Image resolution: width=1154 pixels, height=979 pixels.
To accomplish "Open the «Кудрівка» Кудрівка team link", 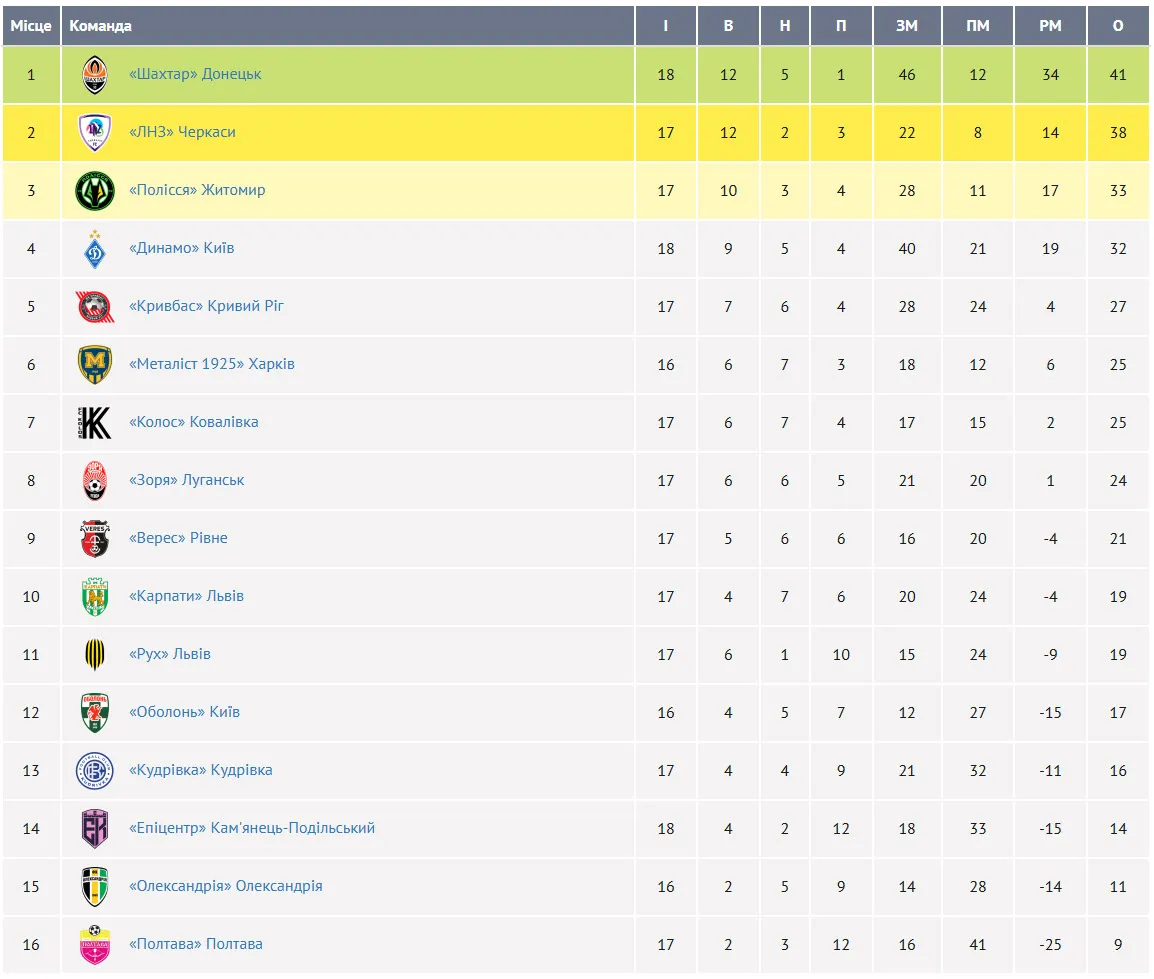I will [x=200, y=770].
